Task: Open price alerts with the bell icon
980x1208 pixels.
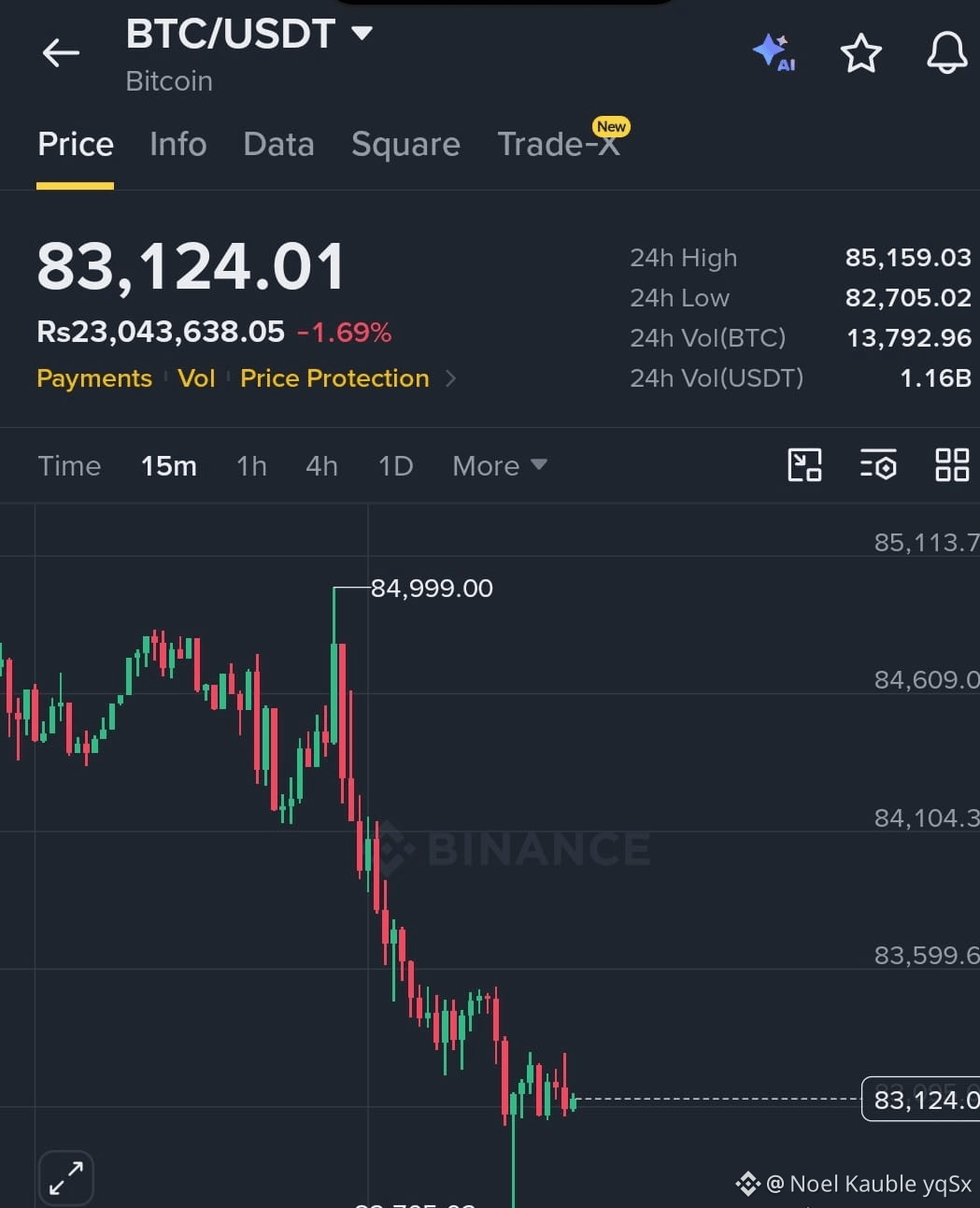Action: pyautogui.click(x=946, y=52)
